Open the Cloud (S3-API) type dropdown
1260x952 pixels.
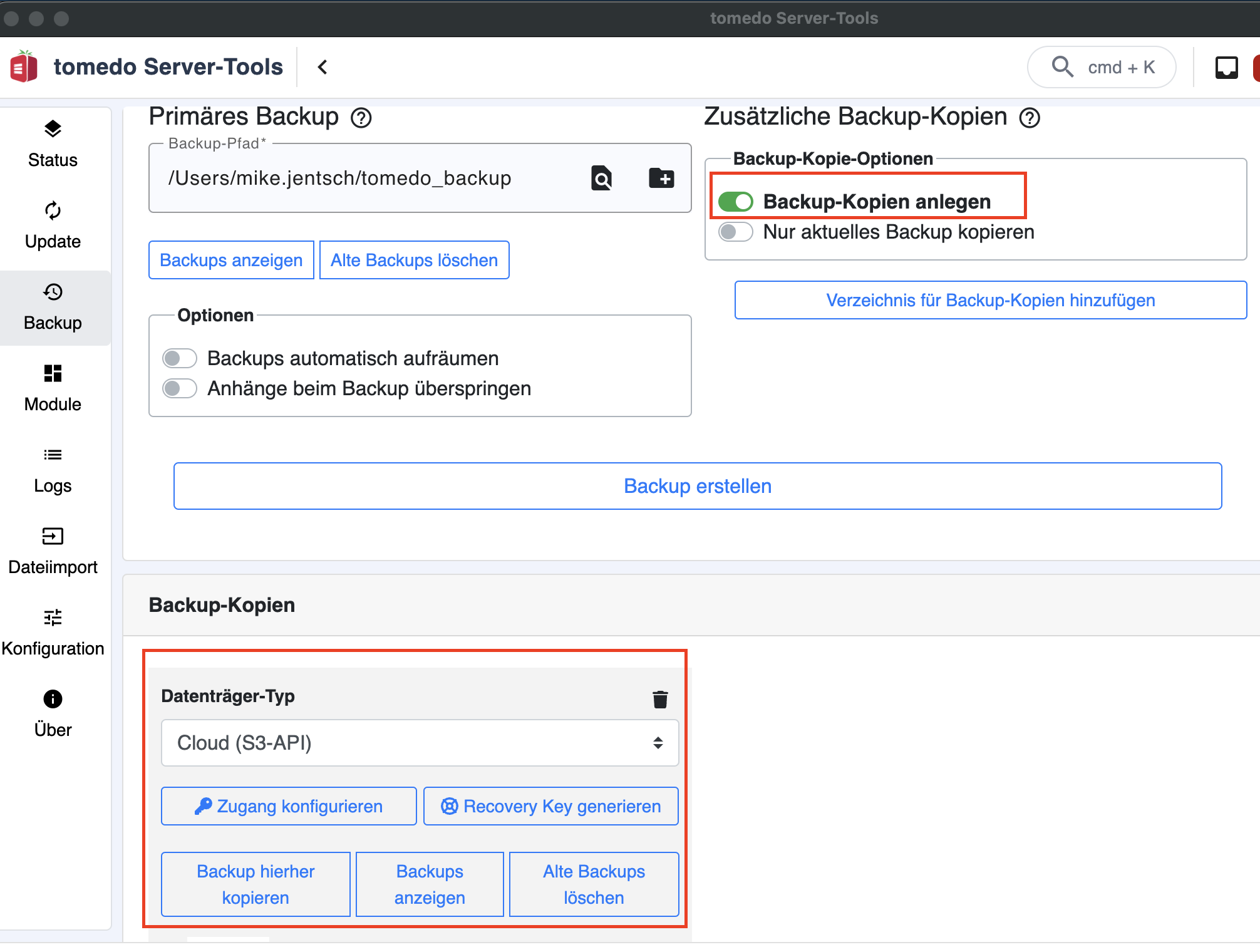[420, 743]
